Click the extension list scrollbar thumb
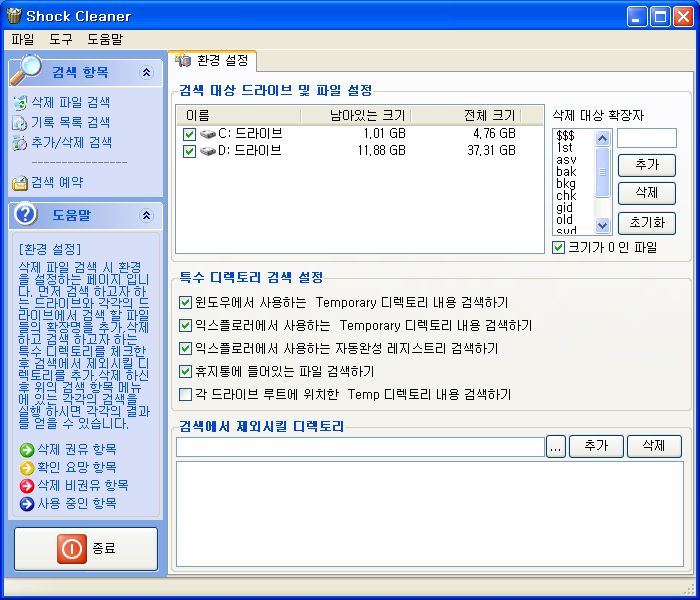This screenshot has width=700, height=600. coord(603,172)
